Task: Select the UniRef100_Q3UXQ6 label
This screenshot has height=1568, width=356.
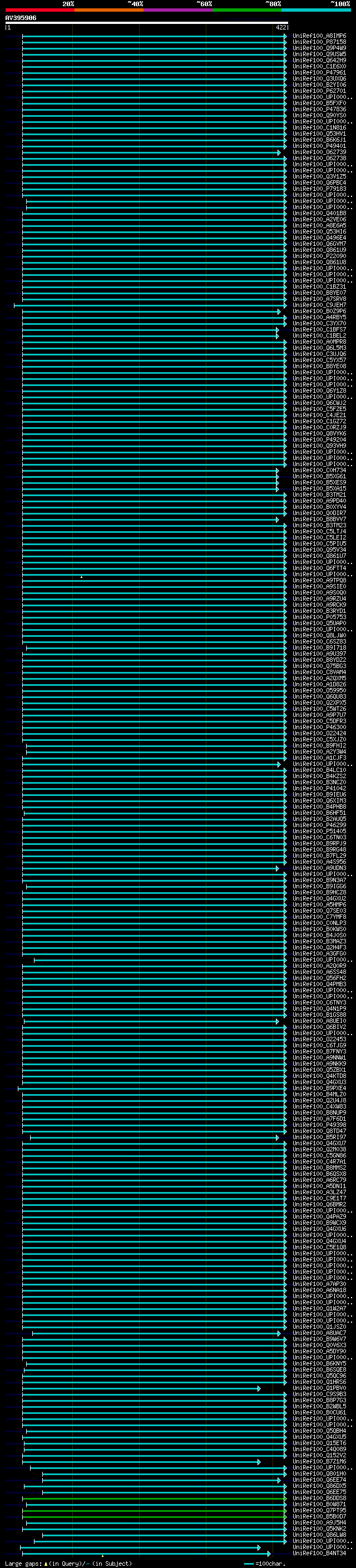Action: (319, 78)
